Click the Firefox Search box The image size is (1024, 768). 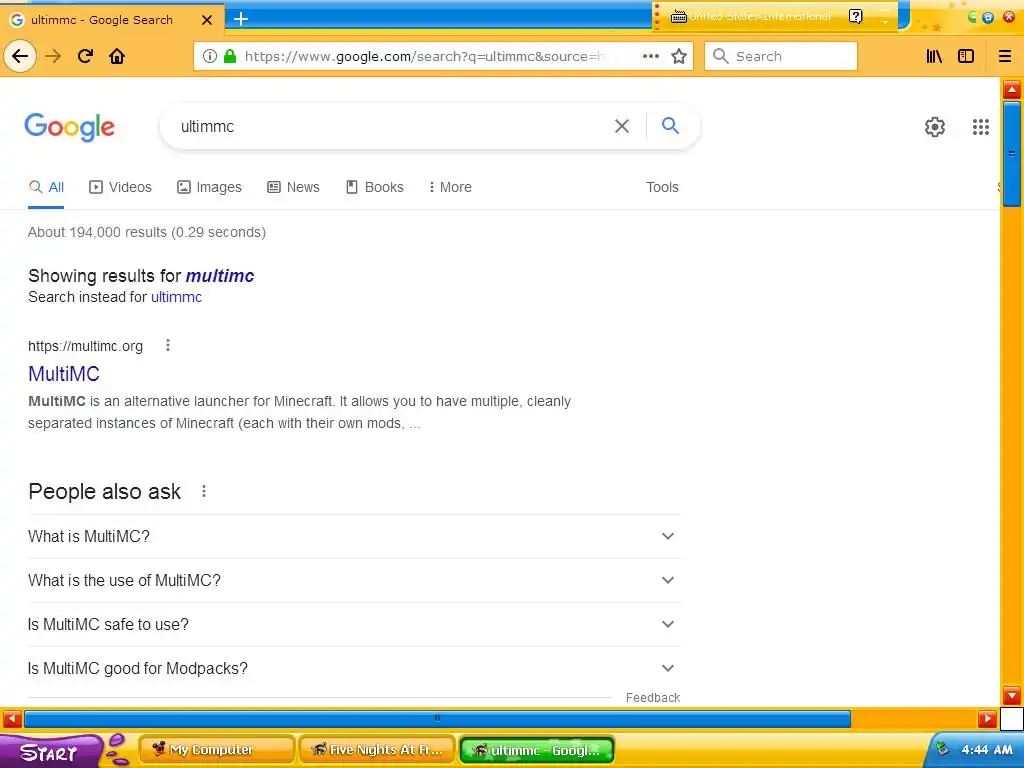(x=780, y=56)
